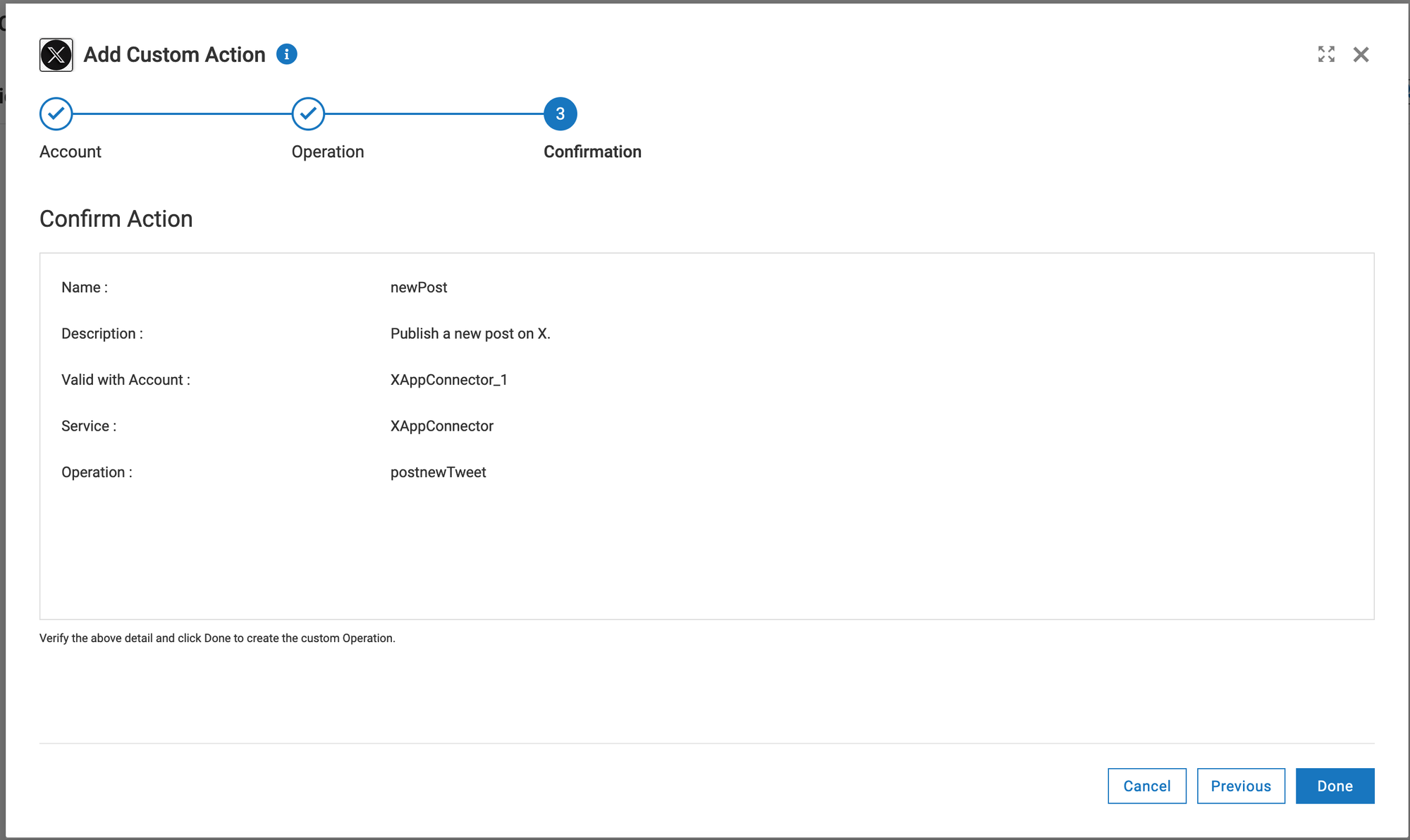
Task: Click the 'Verify the above detail' instruction text
Action: (x=217, y=638)
